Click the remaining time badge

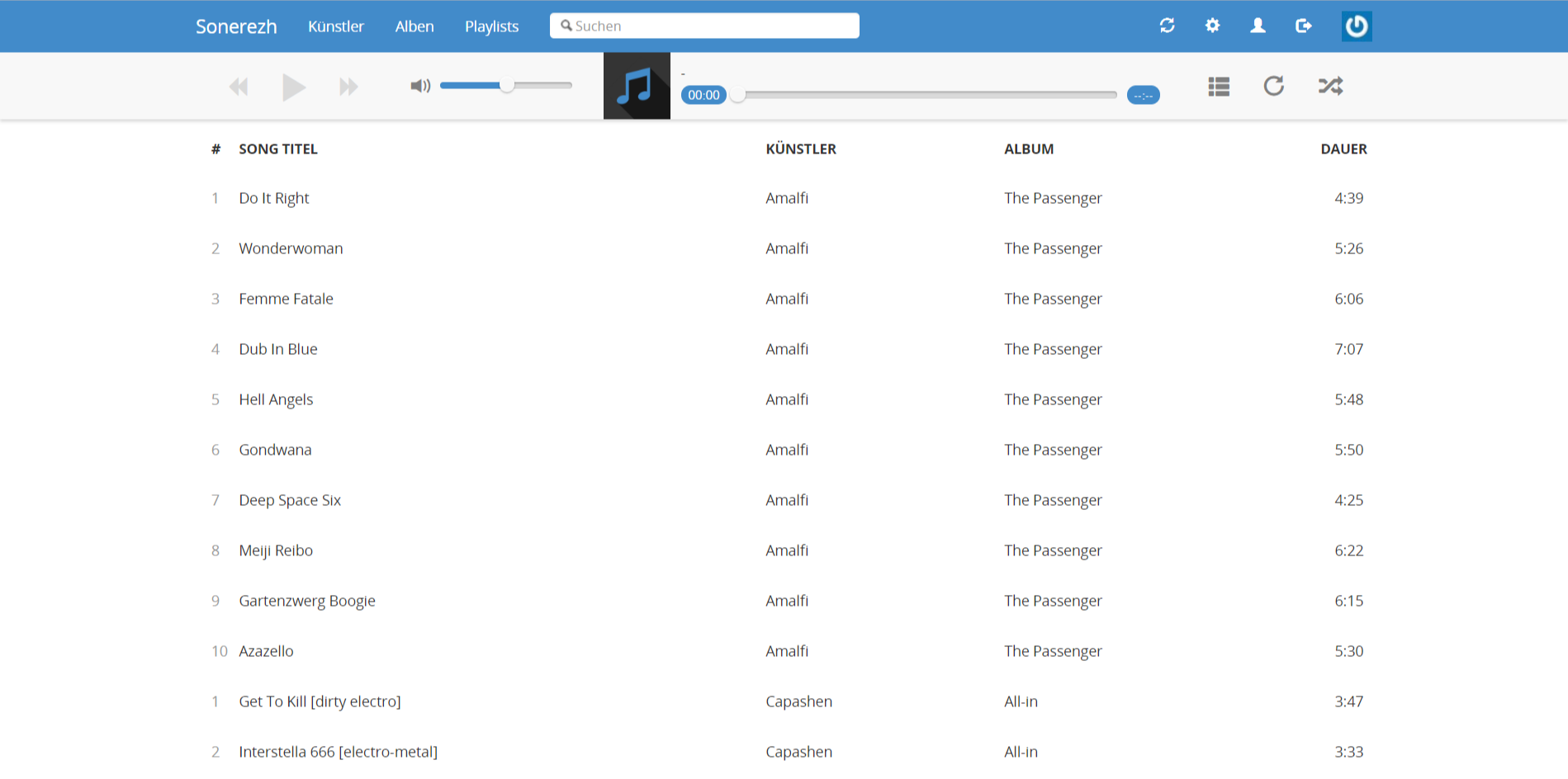1144,95
